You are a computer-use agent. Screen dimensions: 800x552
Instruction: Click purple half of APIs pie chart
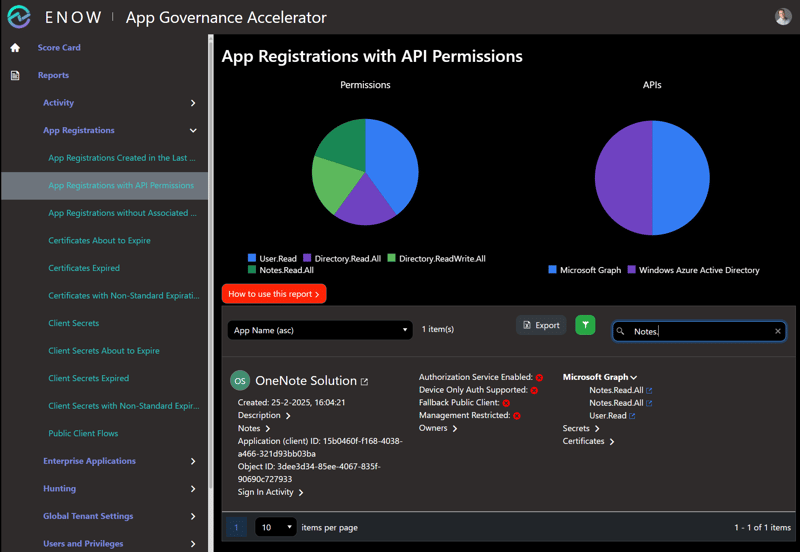click(624, 178)
